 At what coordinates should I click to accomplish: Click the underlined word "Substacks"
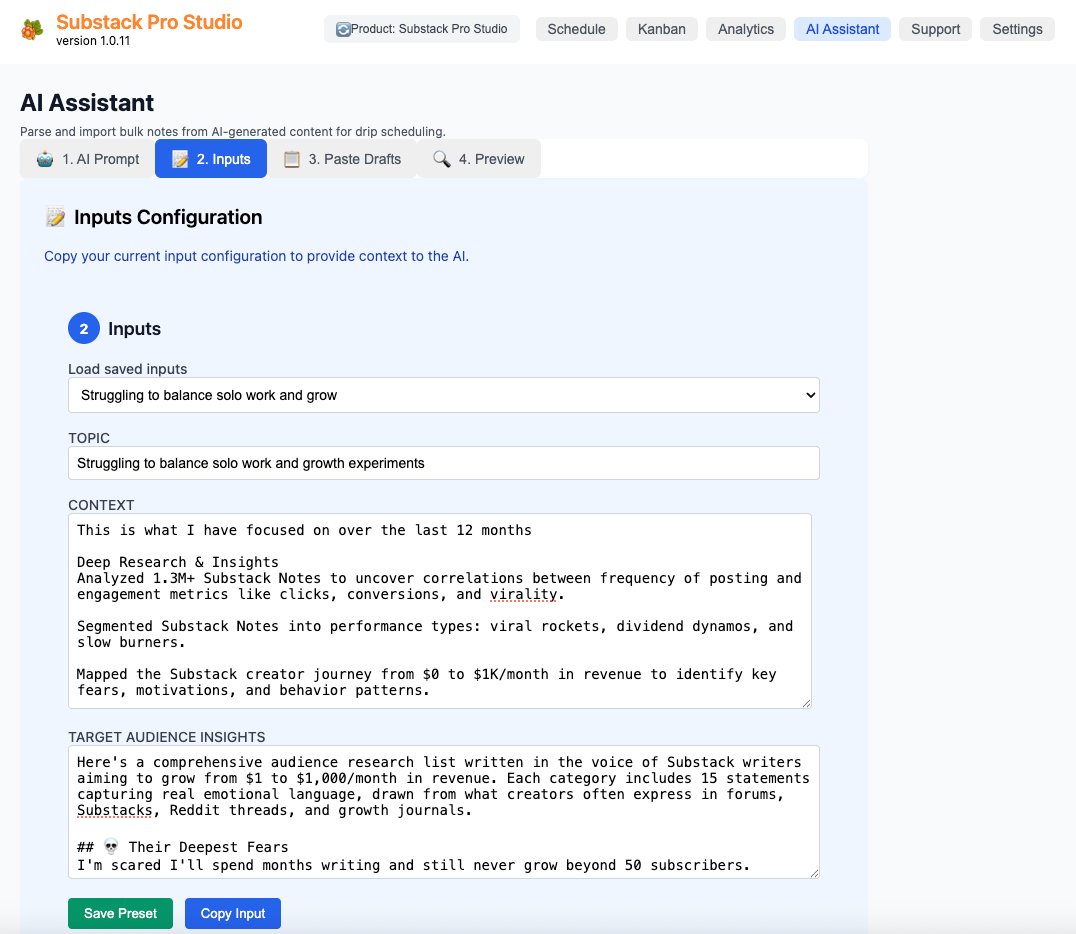click(115, 810)
